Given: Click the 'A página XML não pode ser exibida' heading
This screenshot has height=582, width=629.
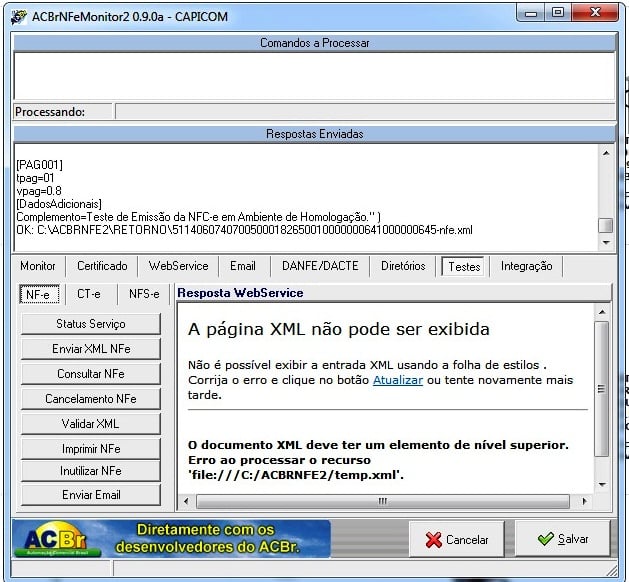Looking at the screenshot, I should coord(339,329).
